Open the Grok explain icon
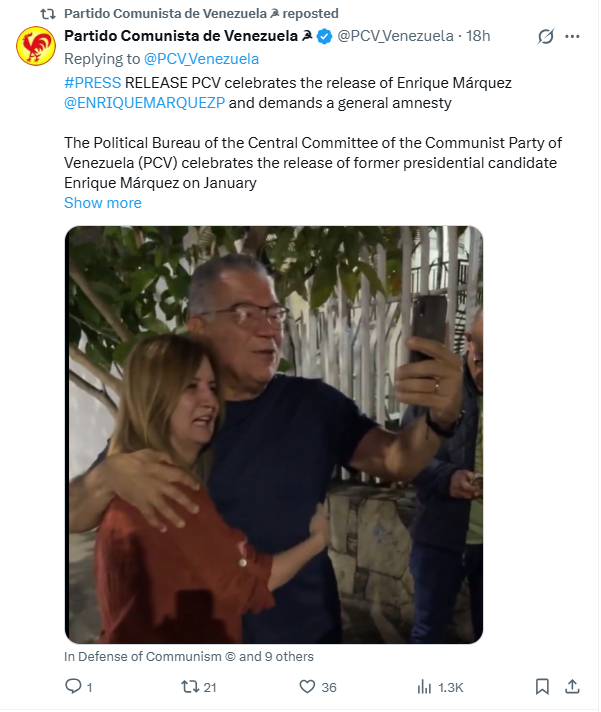601x712 pixels. [x=546, y=37]
